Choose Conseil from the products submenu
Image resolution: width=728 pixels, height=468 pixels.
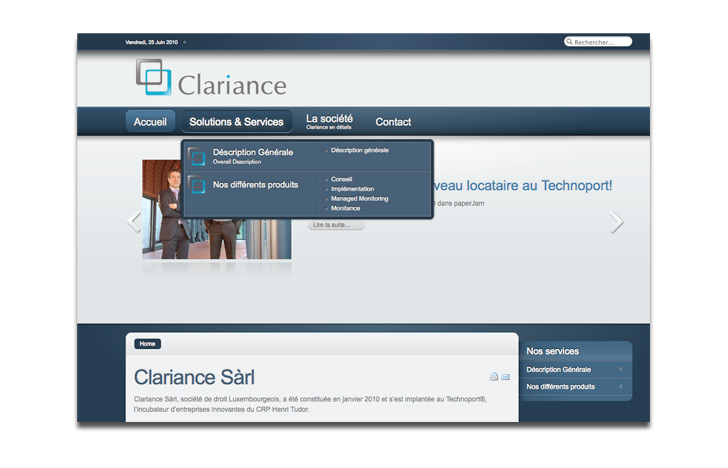pos(341,180)
